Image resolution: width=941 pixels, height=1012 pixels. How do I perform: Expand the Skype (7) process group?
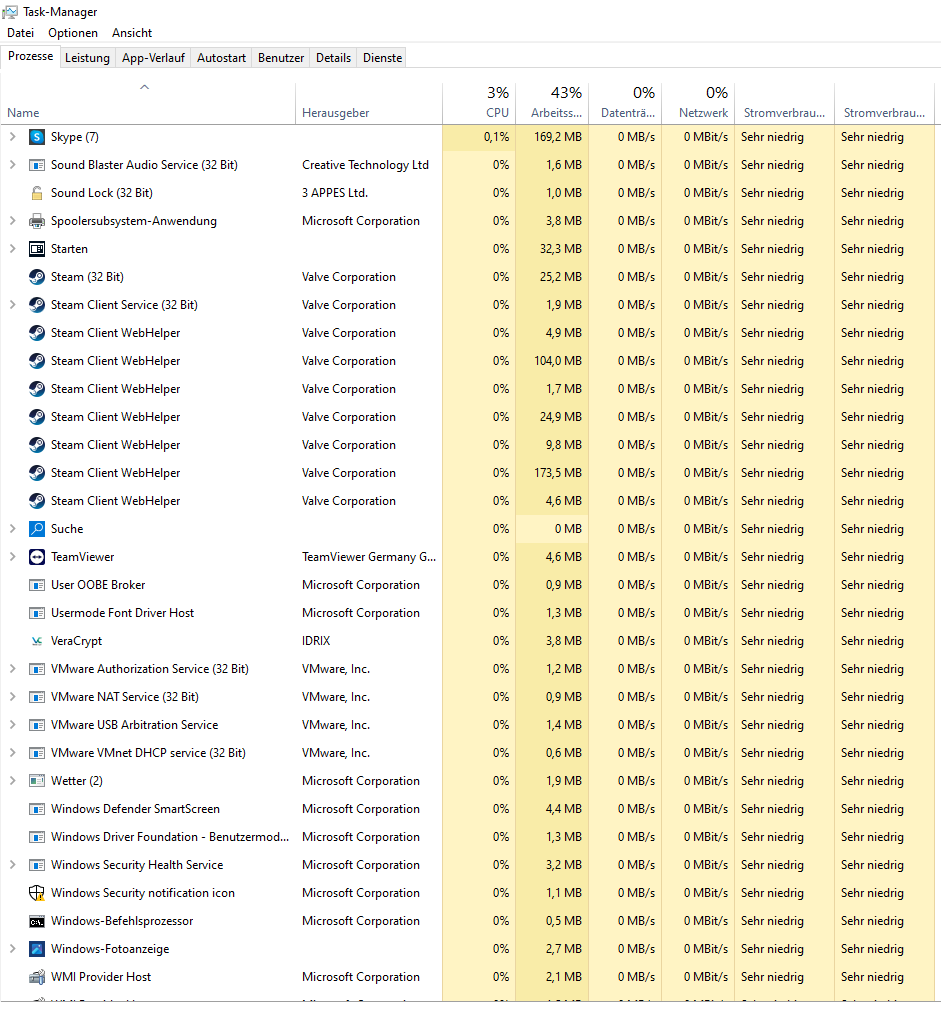click(12, 137)
